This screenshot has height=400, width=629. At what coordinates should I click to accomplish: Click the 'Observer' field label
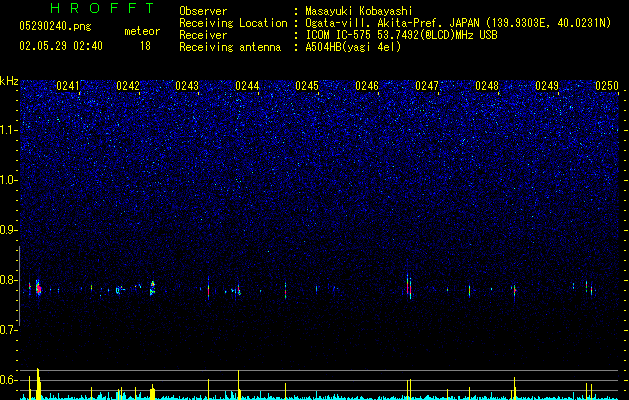[x=203, y=11]
